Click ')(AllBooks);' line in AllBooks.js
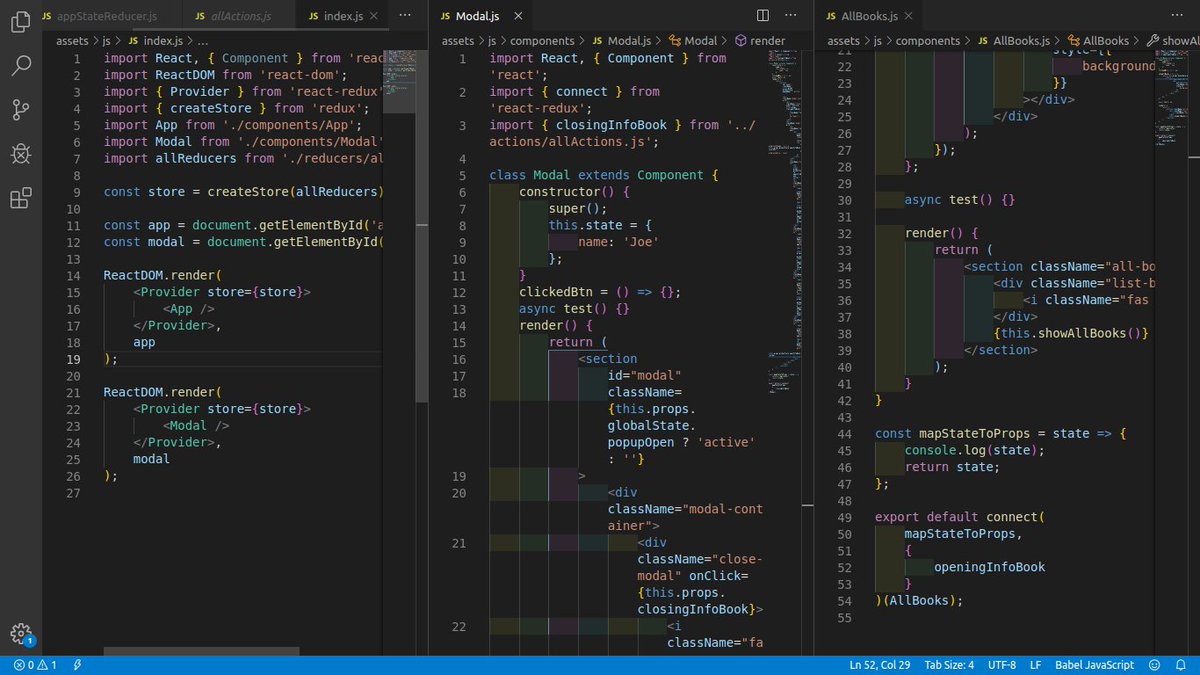This screenshot has width=1200, height=675. point(919,601)
